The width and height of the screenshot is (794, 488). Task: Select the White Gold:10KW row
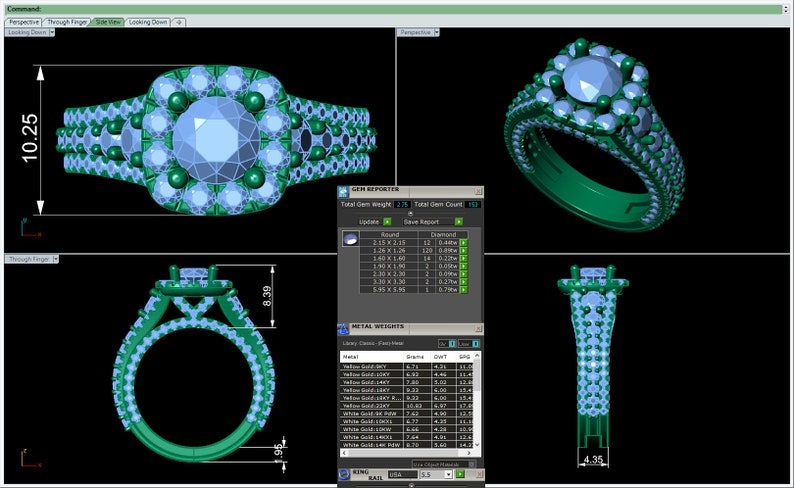coord(407,429)
